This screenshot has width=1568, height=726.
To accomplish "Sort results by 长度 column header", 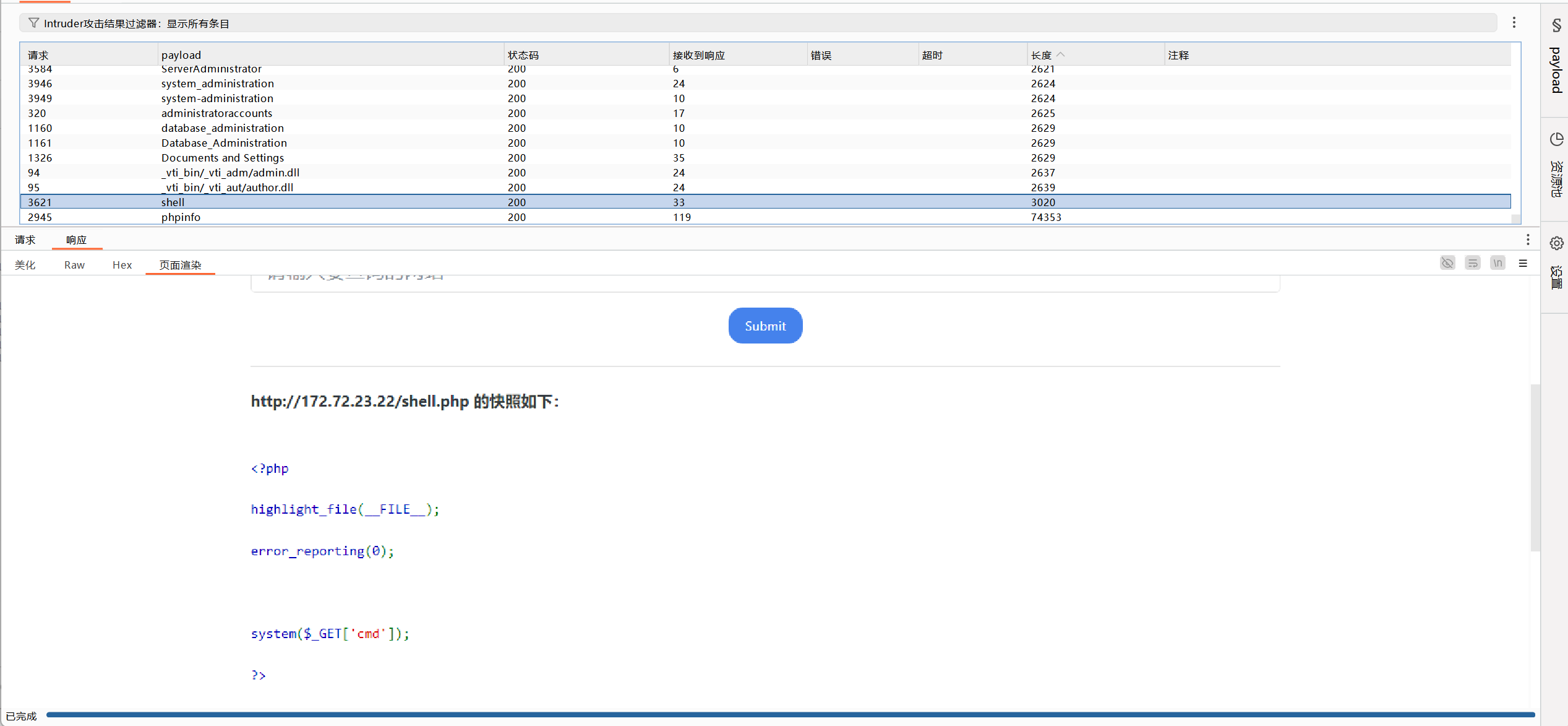I will pyautogui.click(x=1042, y=55).
